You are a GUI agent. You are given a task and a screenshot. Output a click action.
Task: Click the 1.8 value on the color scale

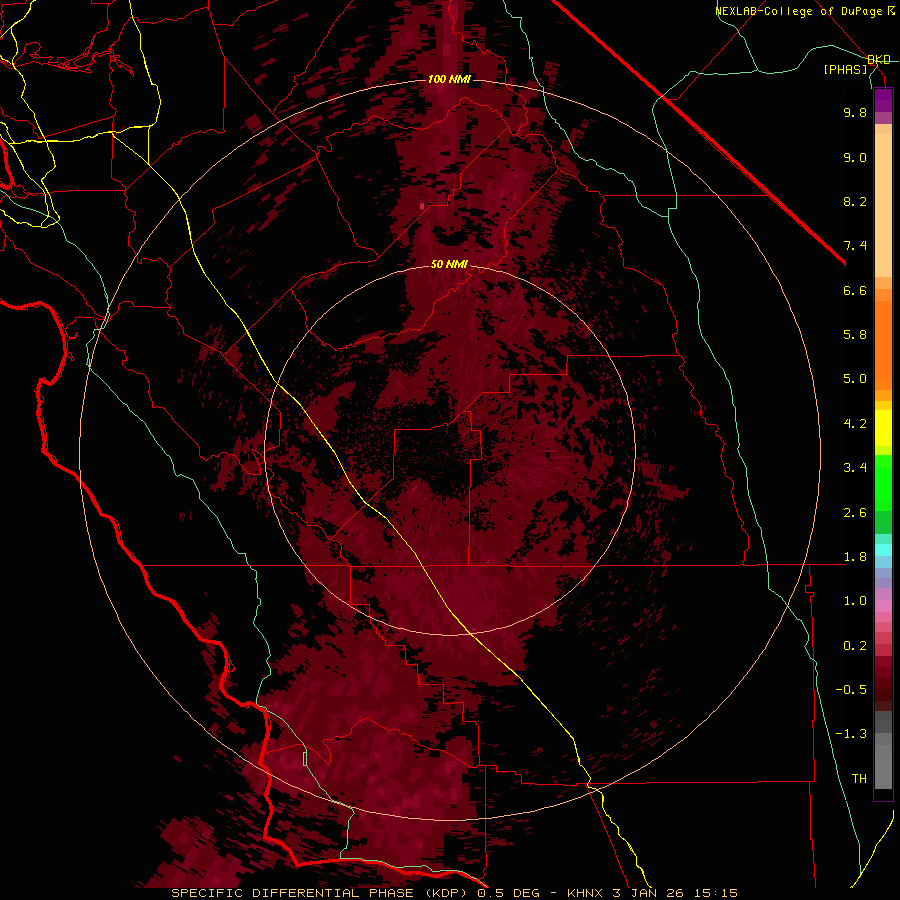point(855,557)
